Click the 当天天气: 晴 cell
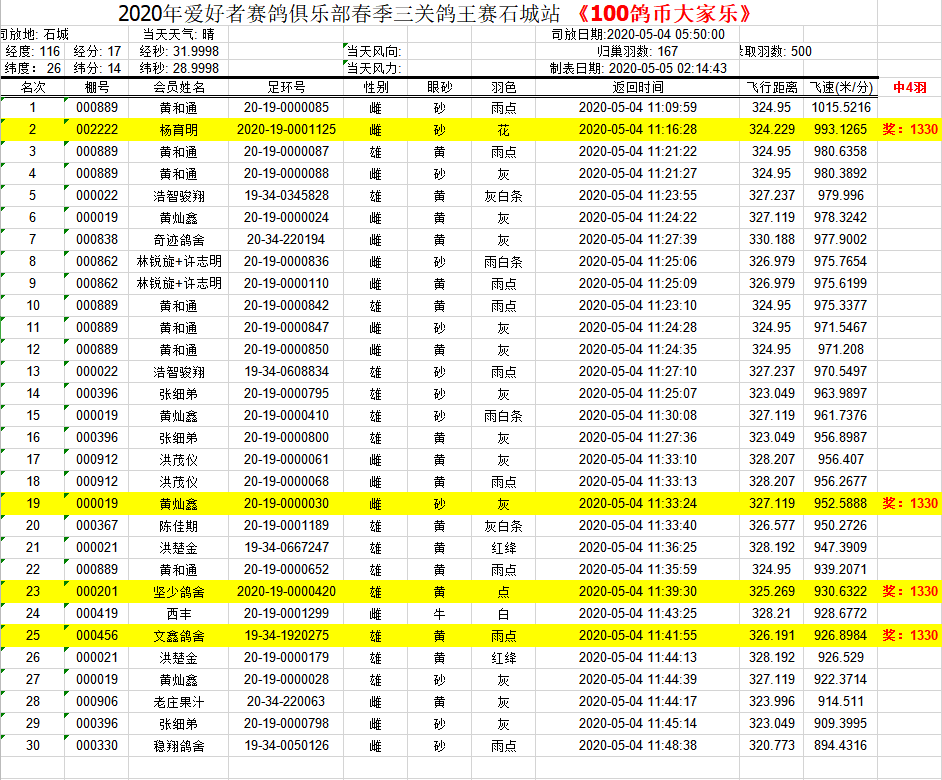942x780 pixels. pyautogui.click(x=178, y=35)
